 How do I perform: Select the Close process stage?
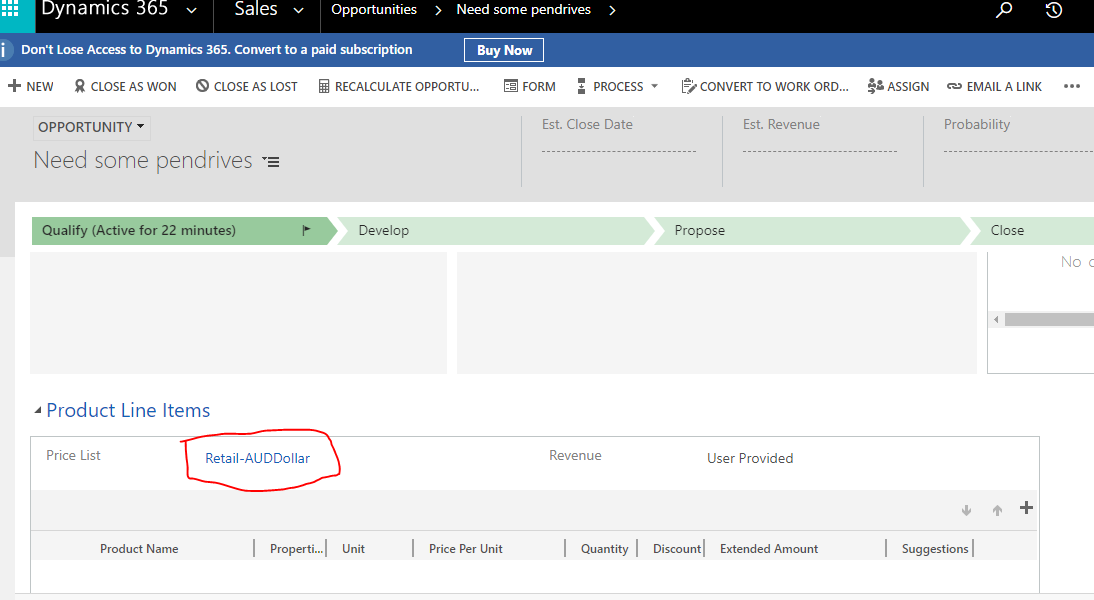(x=1033, y=231)
